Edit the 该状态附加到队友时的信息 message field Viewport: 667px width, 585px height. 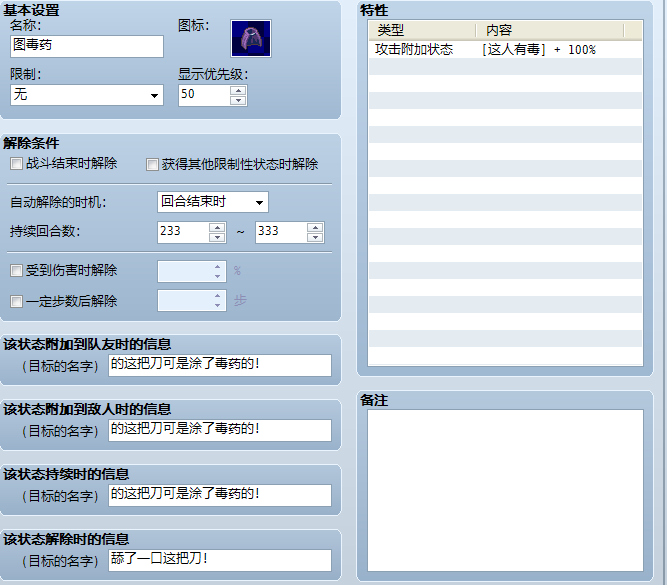(x=220, y=365)
